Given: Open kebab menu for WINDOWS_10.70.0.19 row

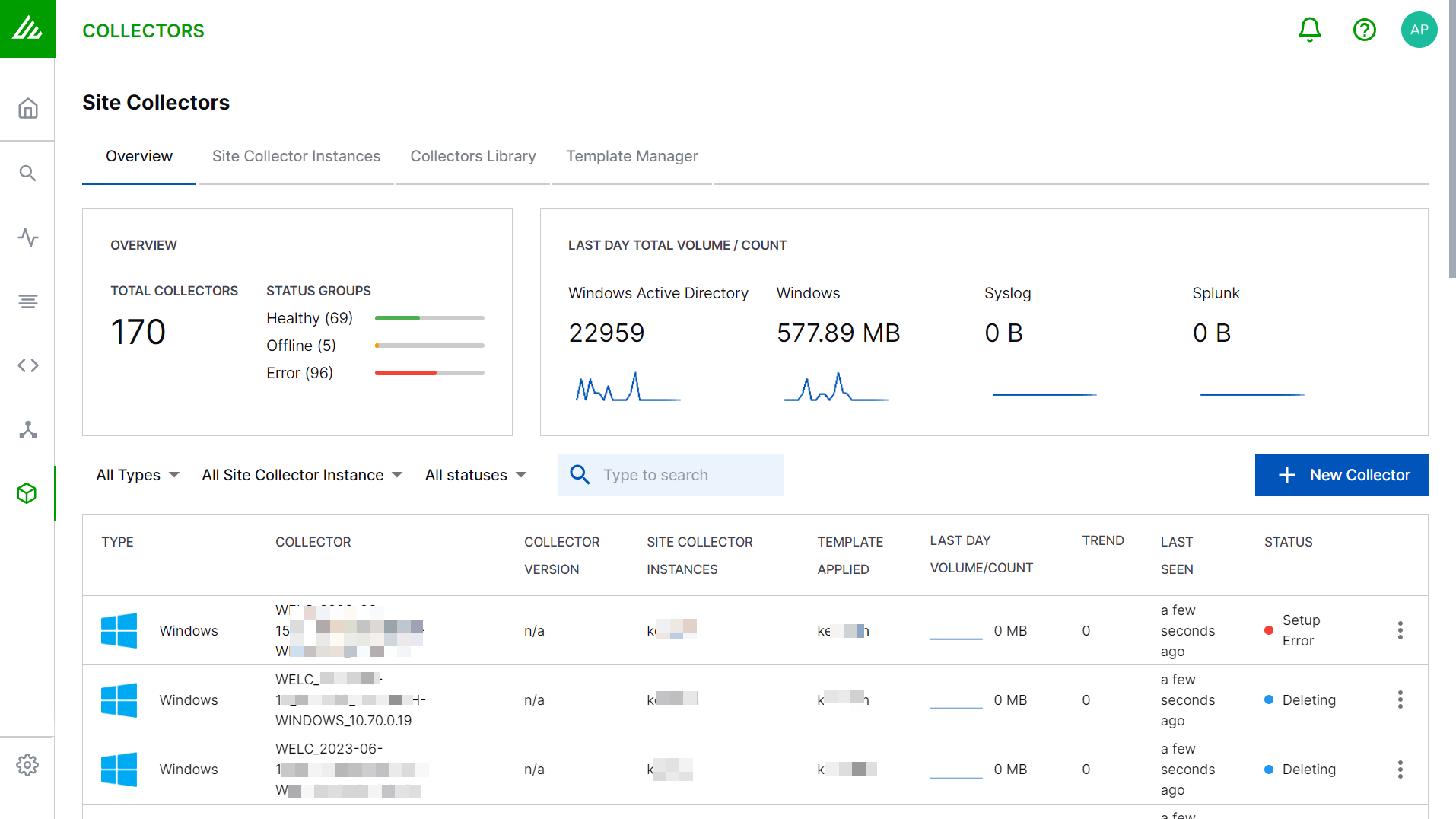Looking at the screenshot, I should click(x=1400, y=699).
